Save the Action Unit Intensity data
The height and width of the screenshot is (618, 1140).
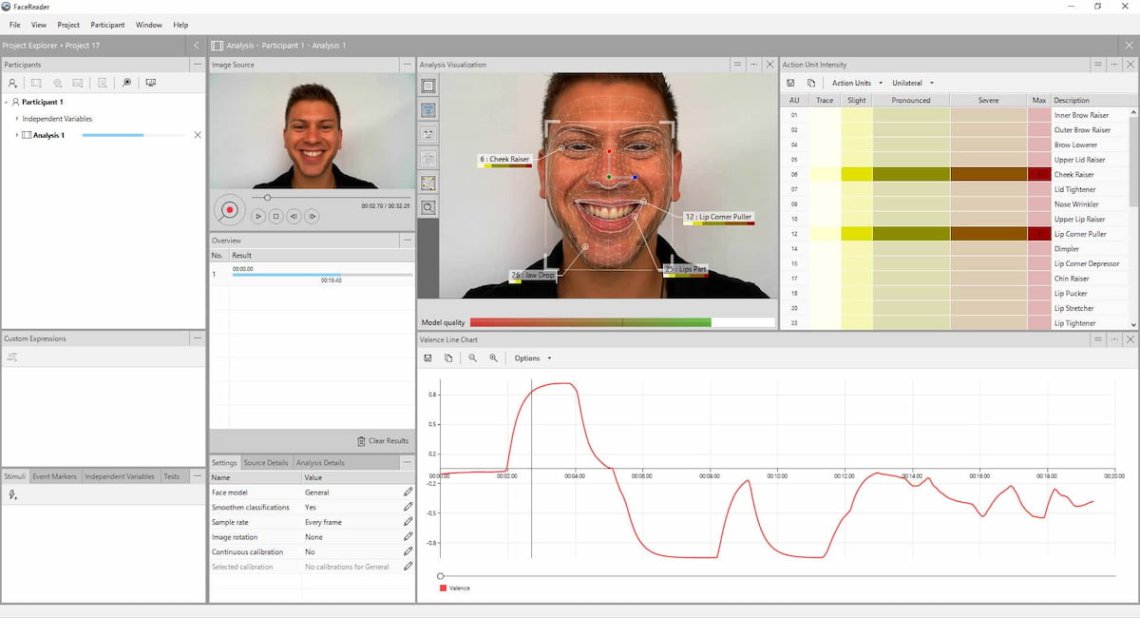point(791,83)
